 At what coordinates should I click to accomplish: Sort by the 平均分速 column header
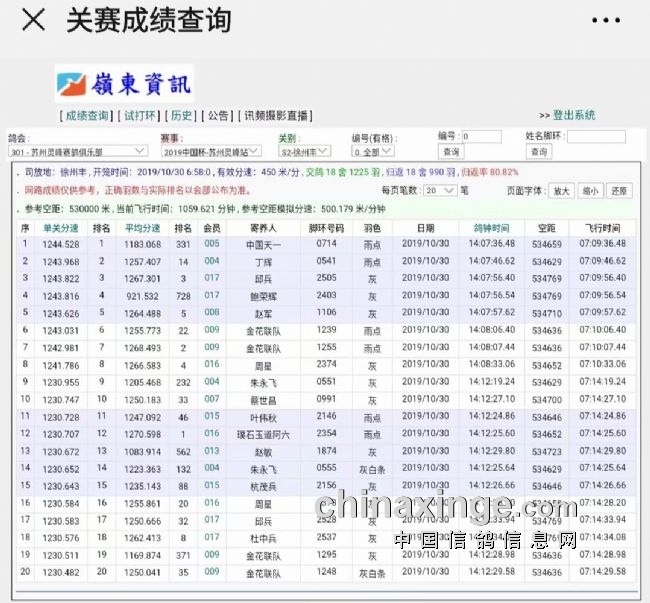coord(142,228)
